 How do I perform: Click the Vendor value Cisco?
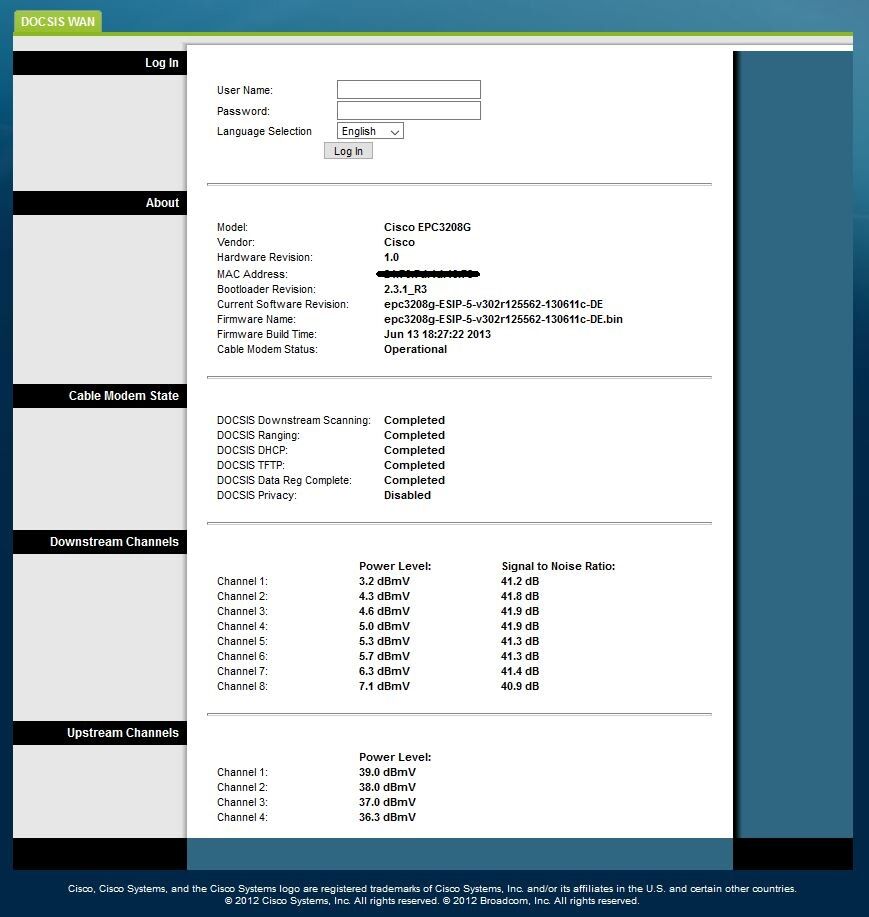(x=399, y=242)
